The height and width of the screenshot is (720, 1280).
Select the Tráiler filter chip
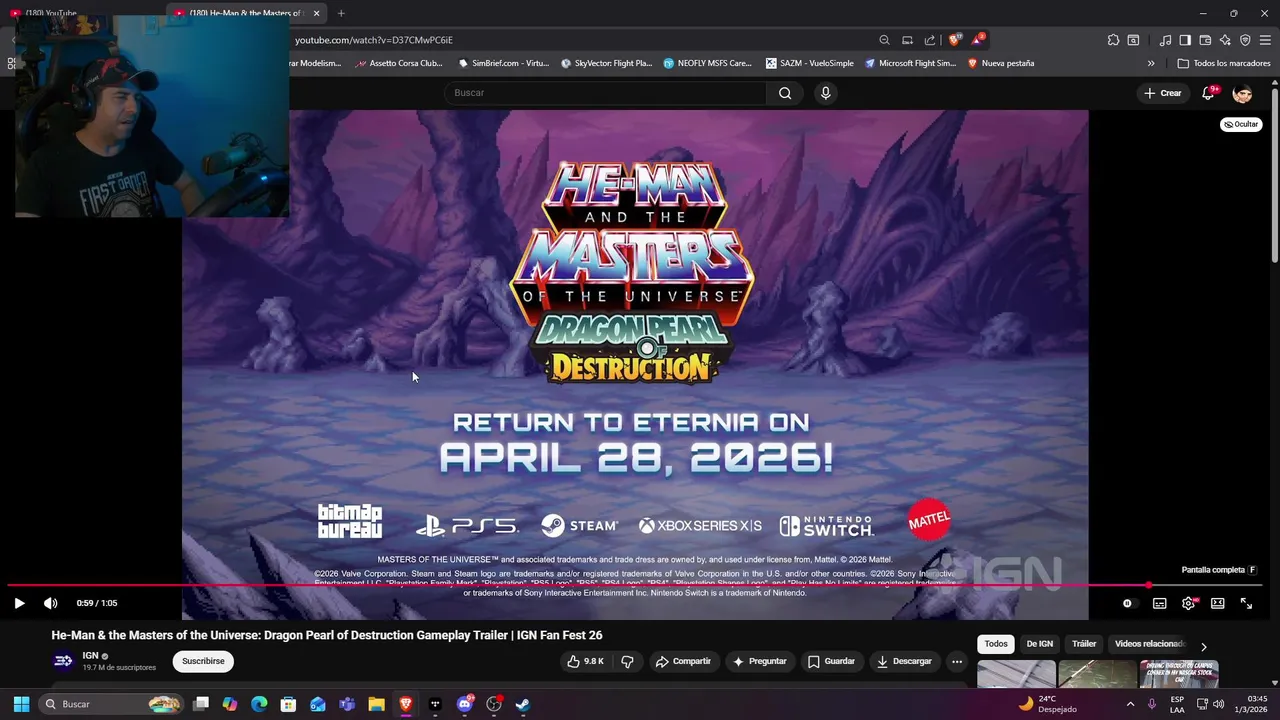tap(1084, 644)
